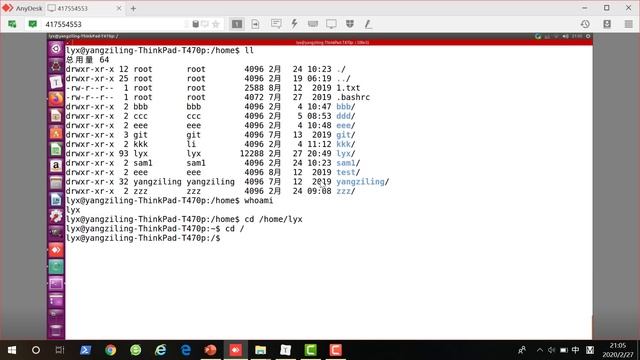The height and width of the screenshot is (360, 640).
Task: Launch PowerShell from Windows taskbar
Action: point(86,350)
